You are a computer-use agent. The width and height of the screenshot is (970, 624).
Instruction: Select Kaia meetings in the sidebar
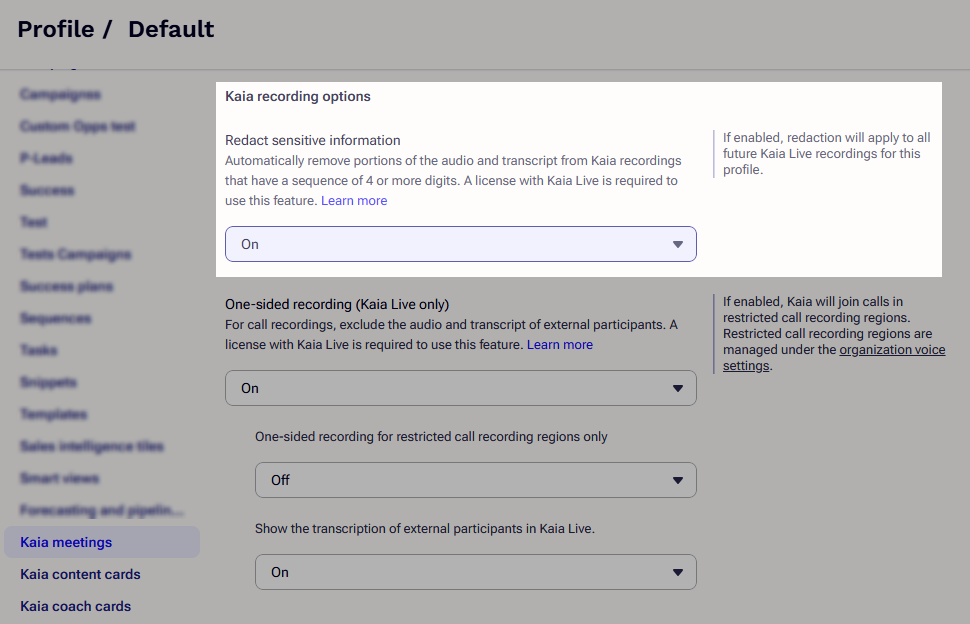(x=66, y=542)
